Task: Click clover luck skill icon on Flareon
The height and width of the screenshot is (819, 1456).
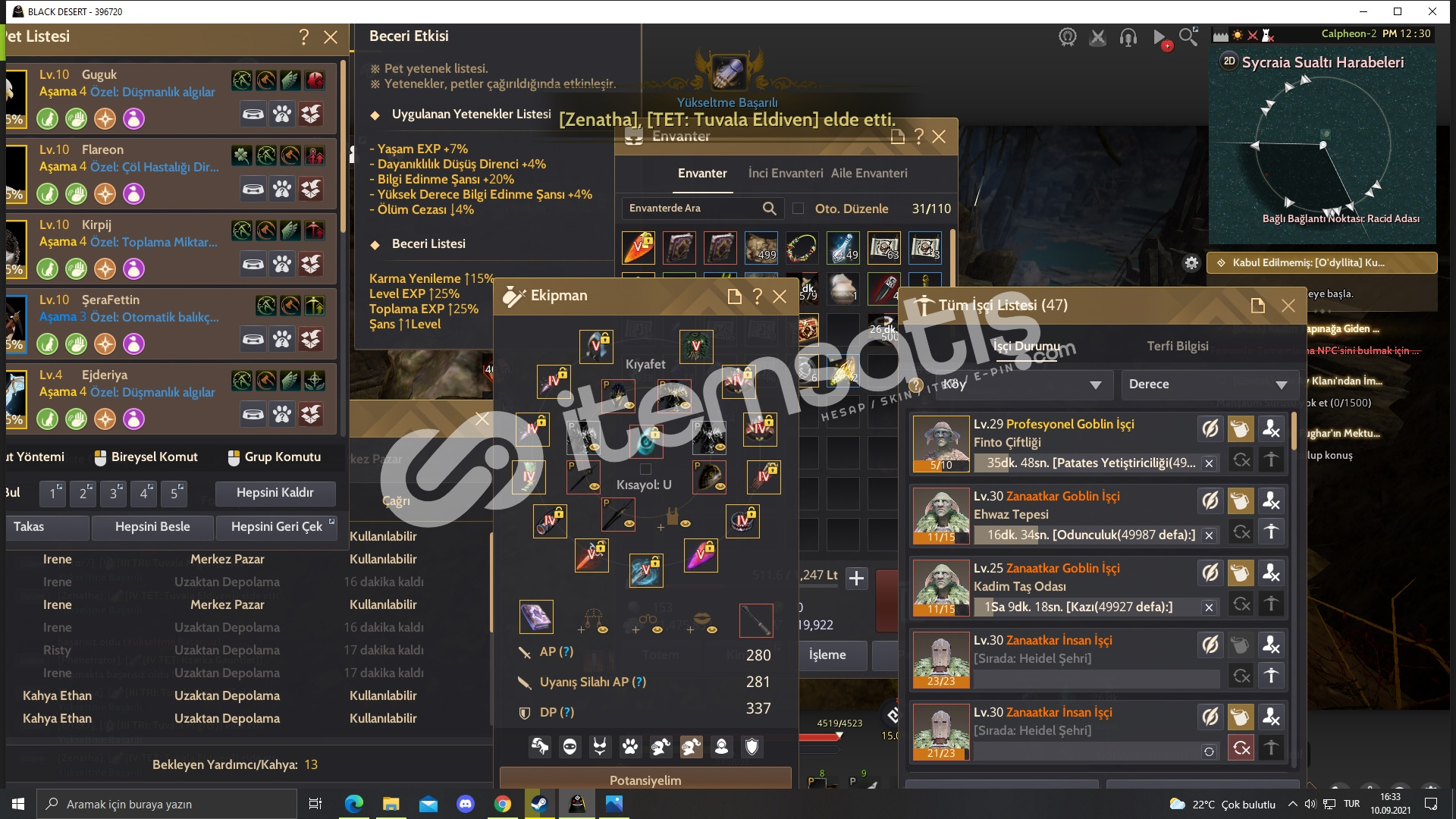Action: click(x=242, y=155)
